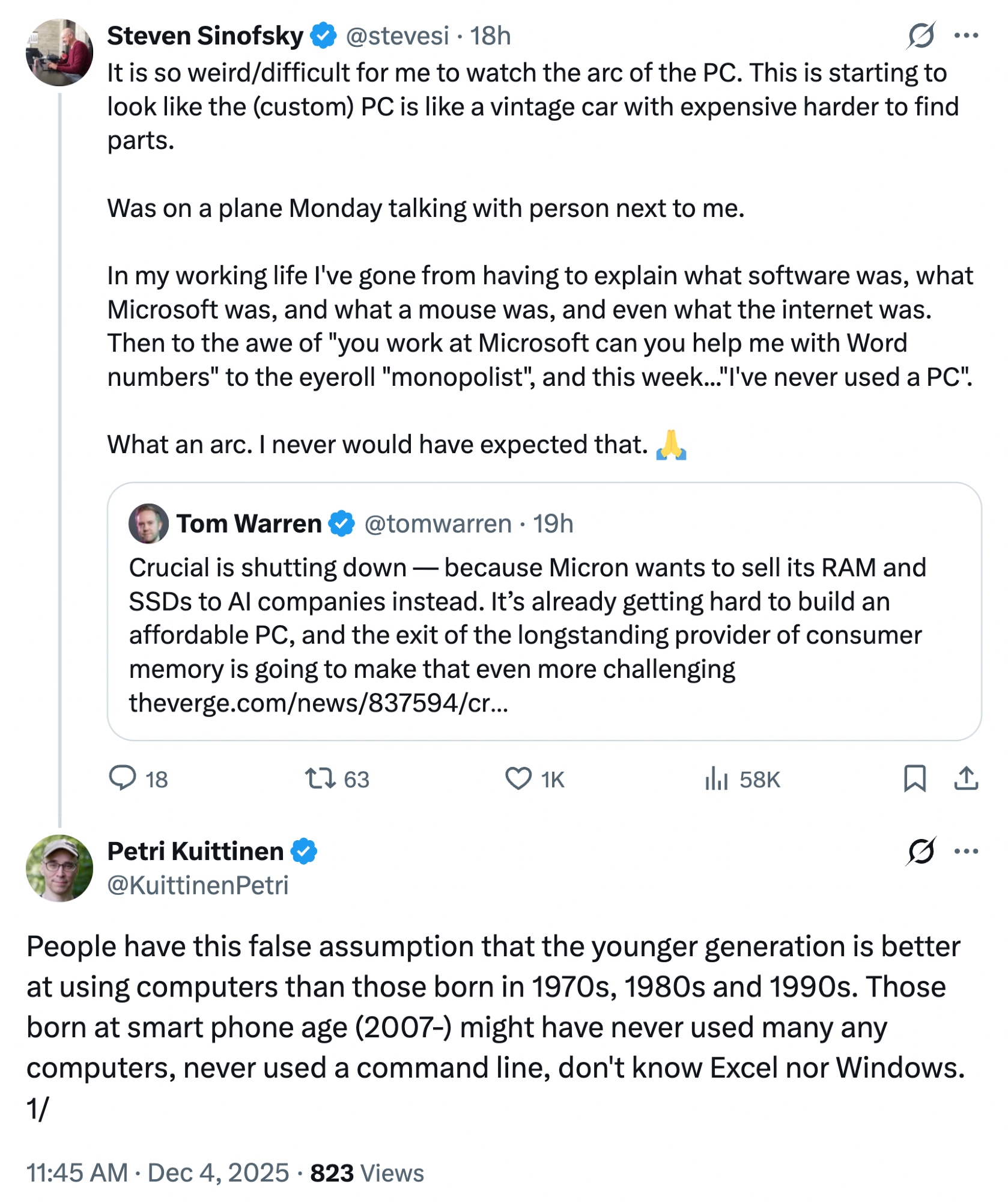Click Tom Warren's avatar in quoted post
Viewport: 1008px width, 1202px height.
pyautogui.click(x=148, y=523)
